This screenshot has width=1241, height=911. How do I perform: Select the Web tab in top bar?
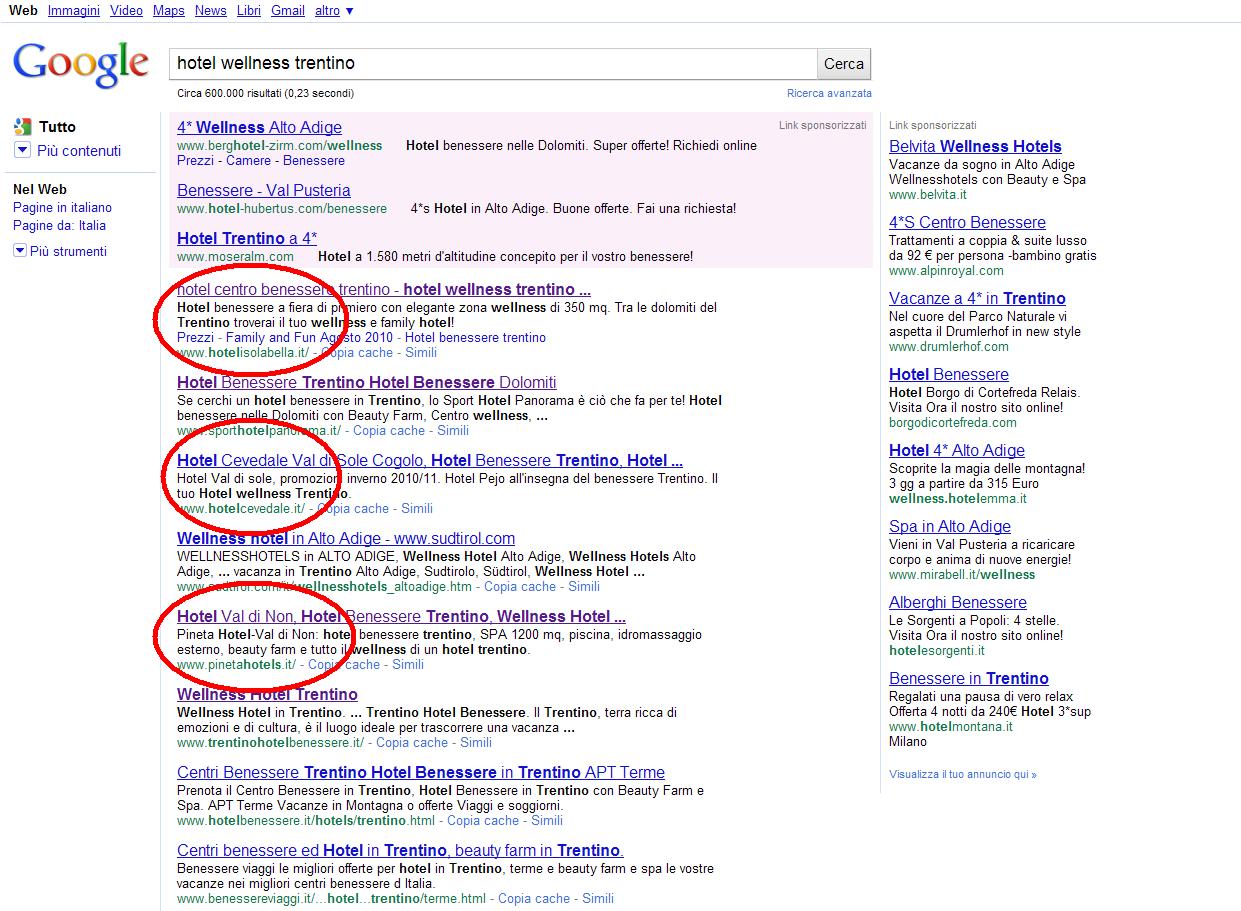[23, 10]
